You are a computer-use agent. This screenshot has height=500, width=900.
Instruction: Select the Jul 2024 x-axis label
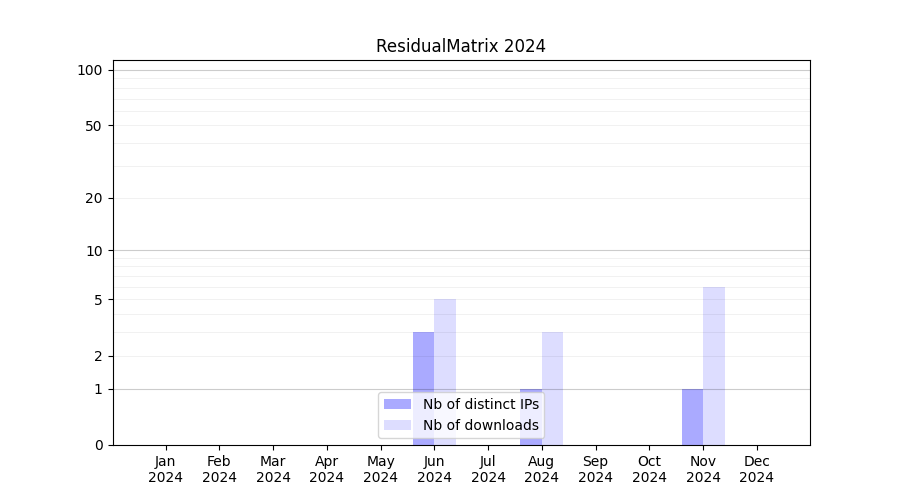488,469
